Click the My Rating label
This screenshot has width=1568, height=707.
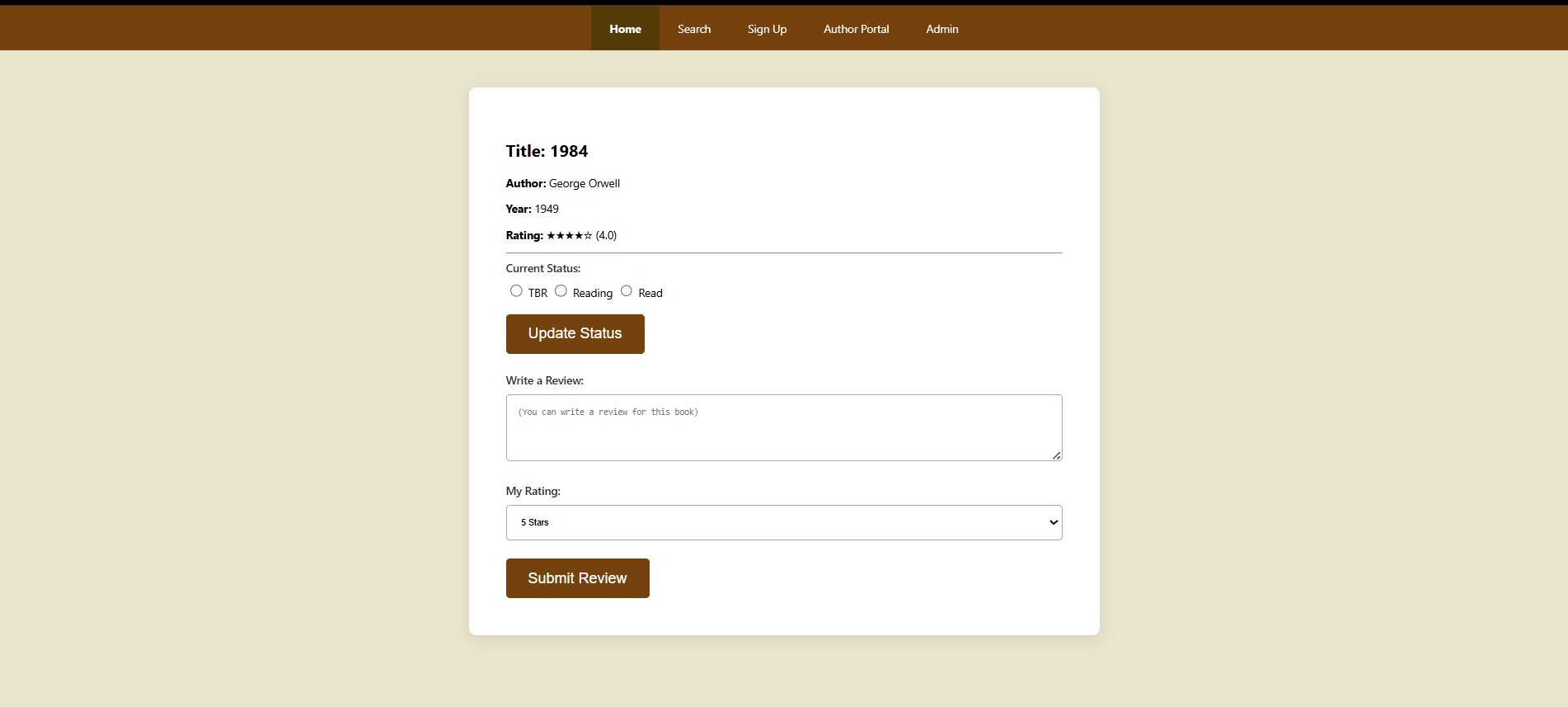pyautogui.click(x=533, y=492)
